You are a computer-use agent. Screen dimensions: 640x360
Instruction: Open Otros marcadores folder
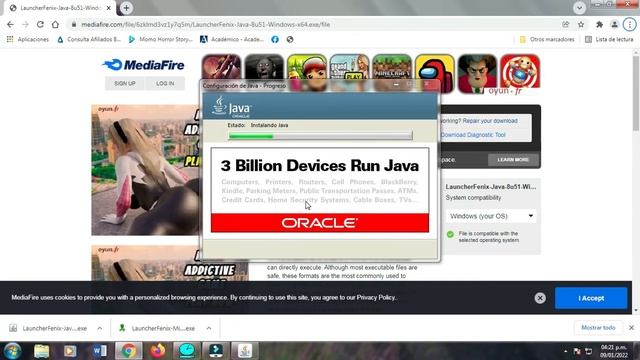click(547, 40)
